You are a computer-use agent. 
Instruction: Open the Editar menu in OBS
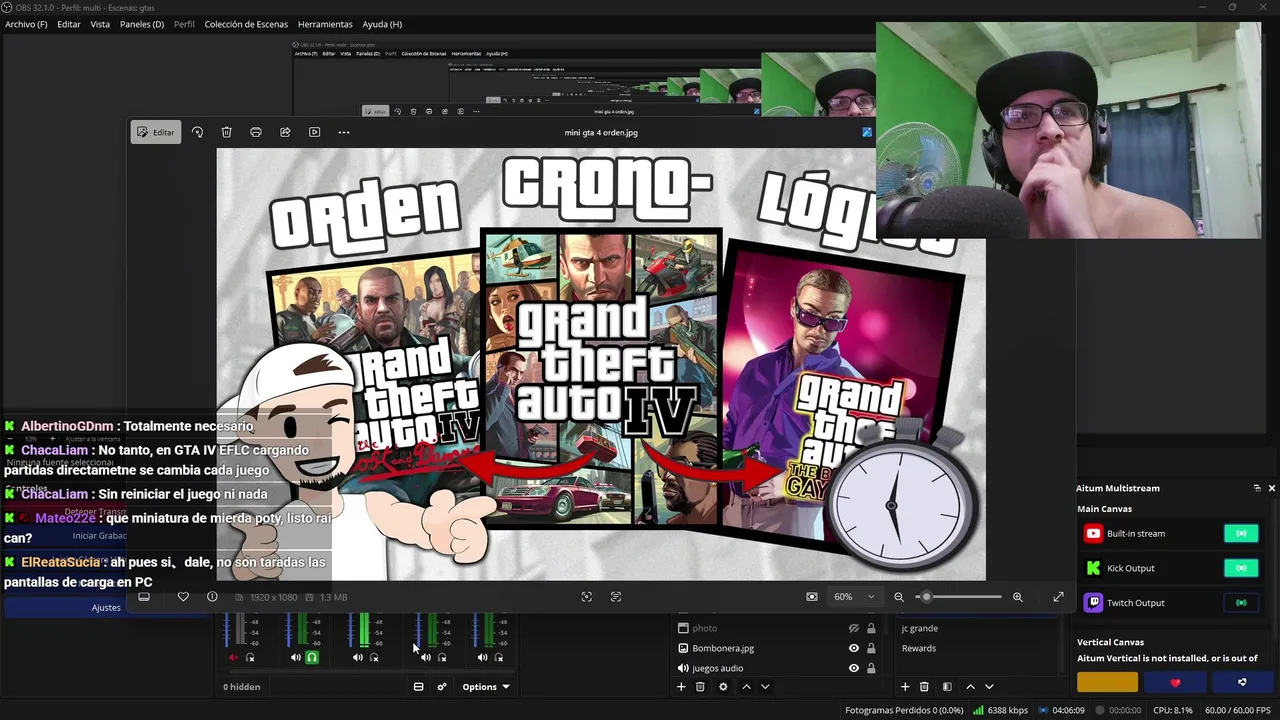point(69,24)
